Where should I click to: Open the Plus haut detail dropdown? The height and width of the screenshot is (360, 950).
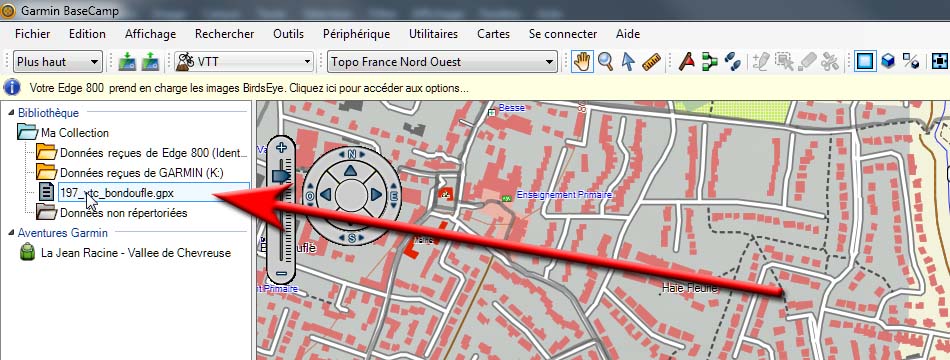pos(58,62)
